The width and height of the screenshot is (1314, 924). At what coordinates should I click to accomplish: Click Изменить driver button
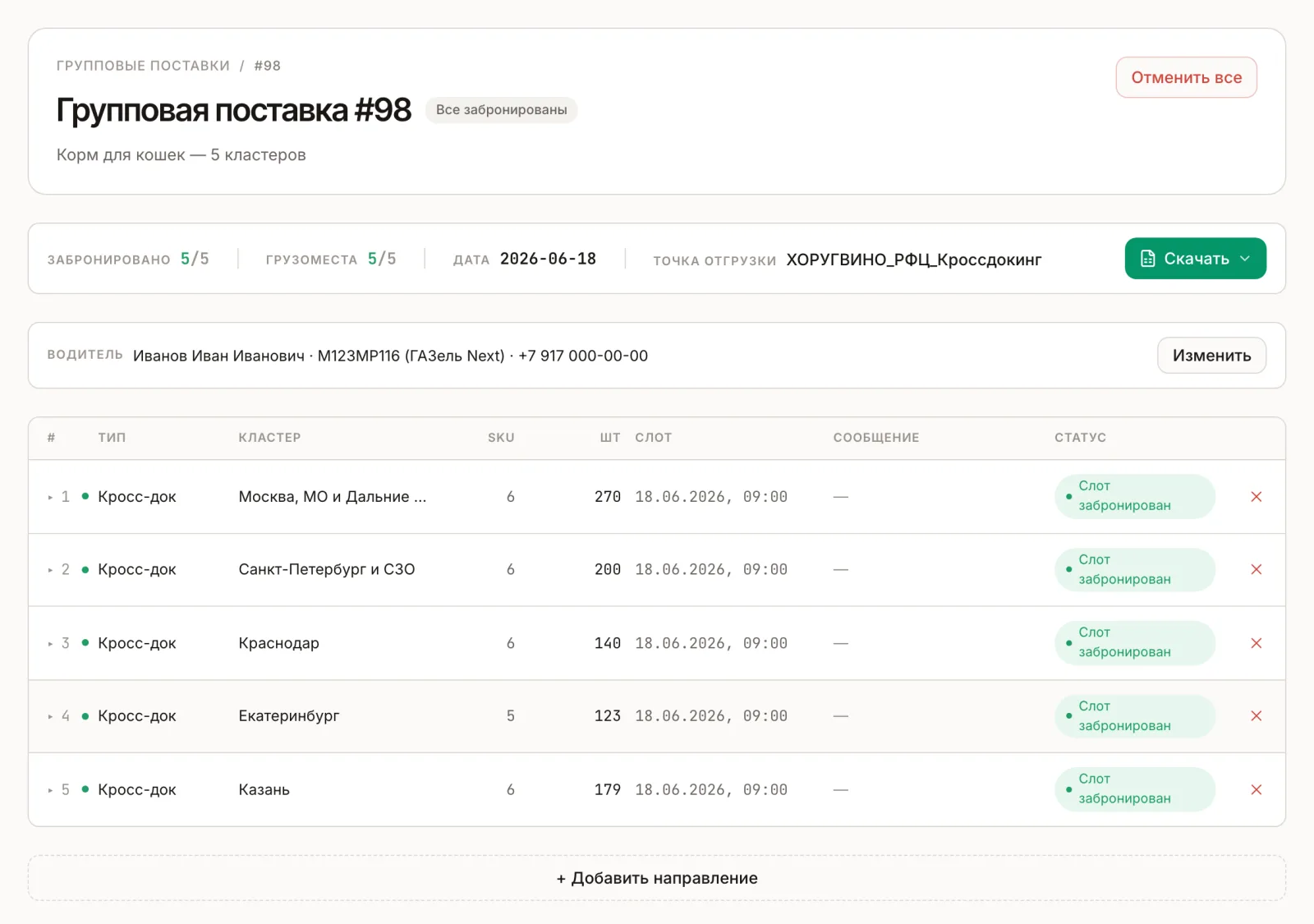pyautogui.click(x=1211, y=356)
